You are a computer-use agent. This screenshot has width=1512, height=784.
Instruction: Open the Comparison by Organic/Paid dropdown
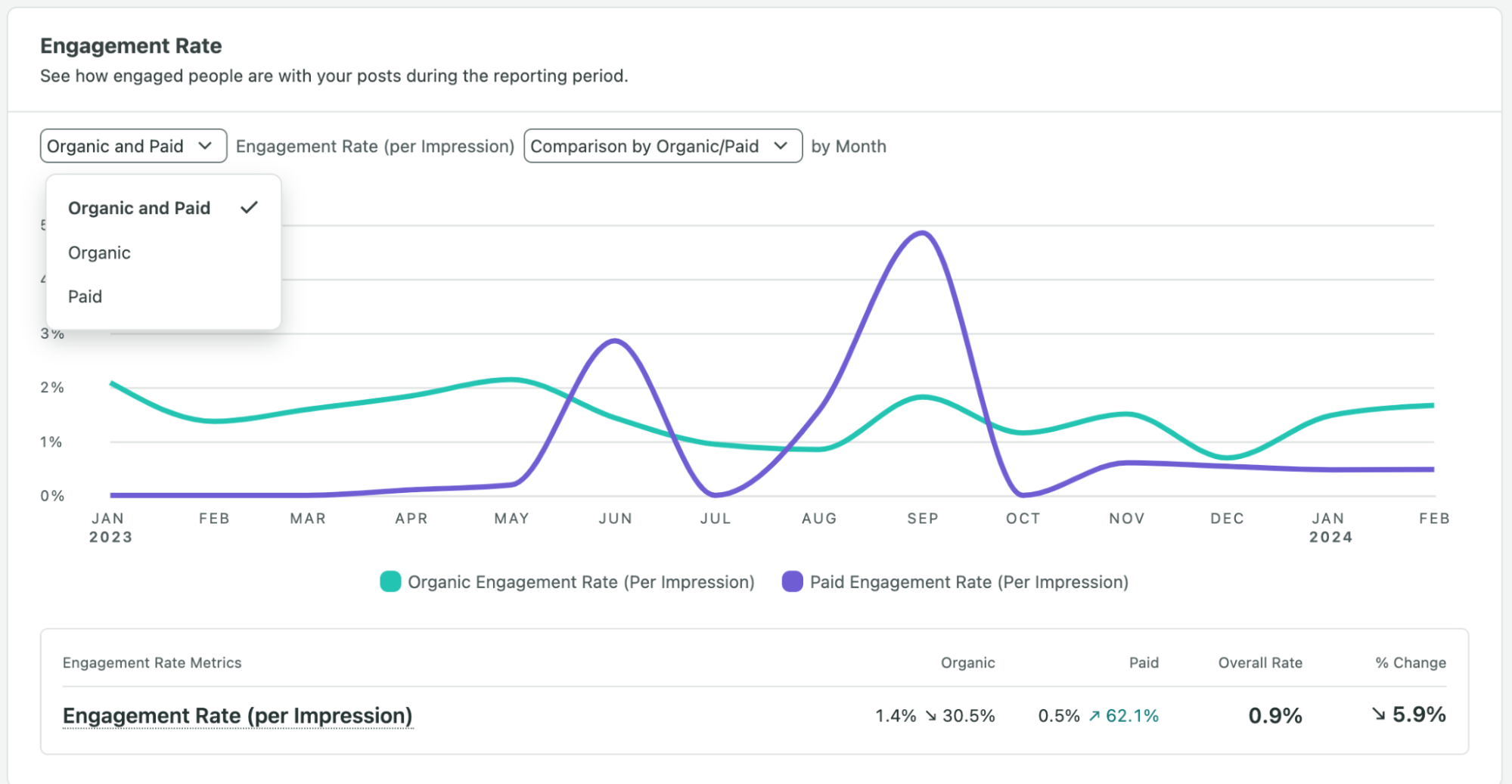(x=663, y=146)
